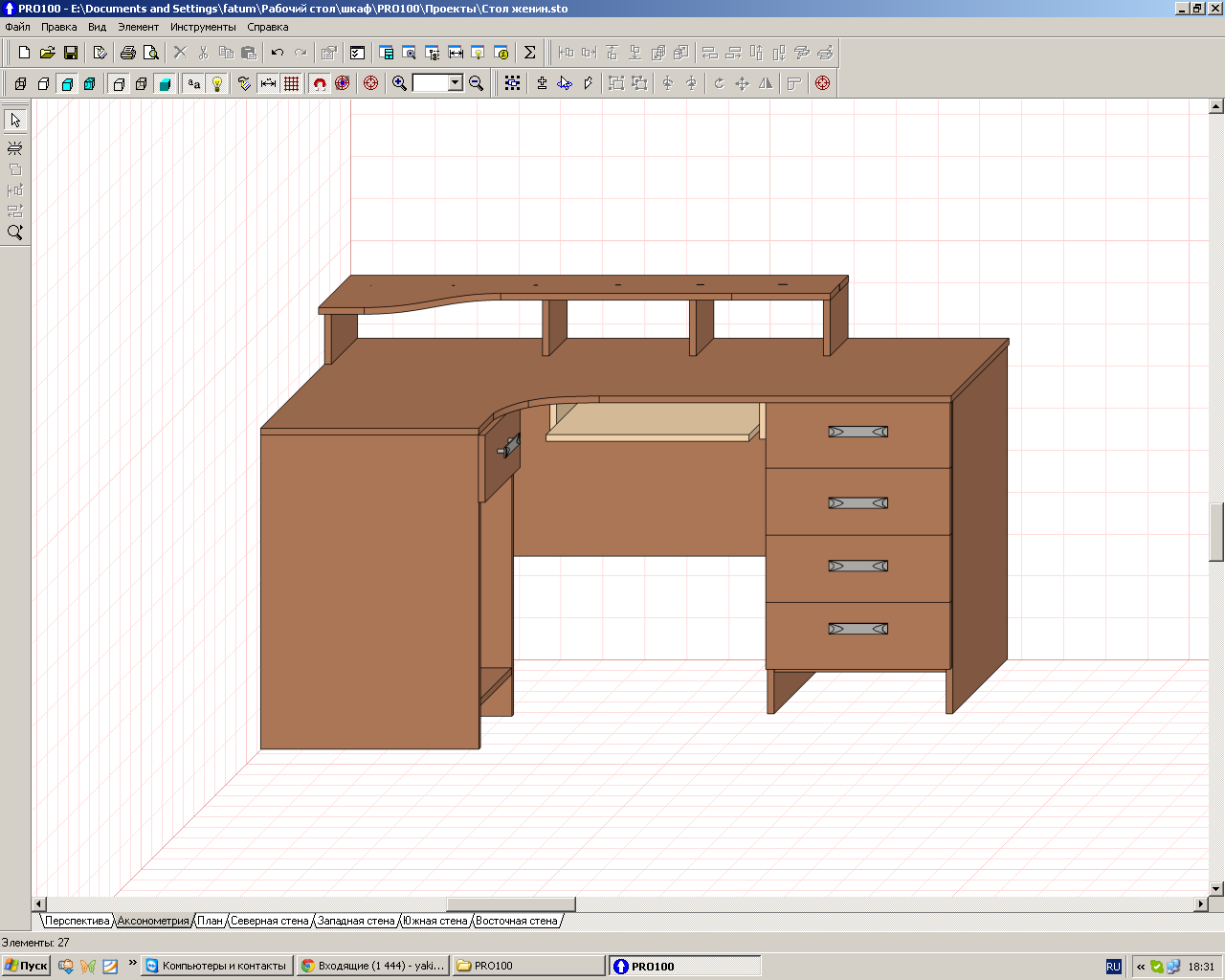Click the red target center-view icon
The image size is (1225, 980).
coord(371,83)
